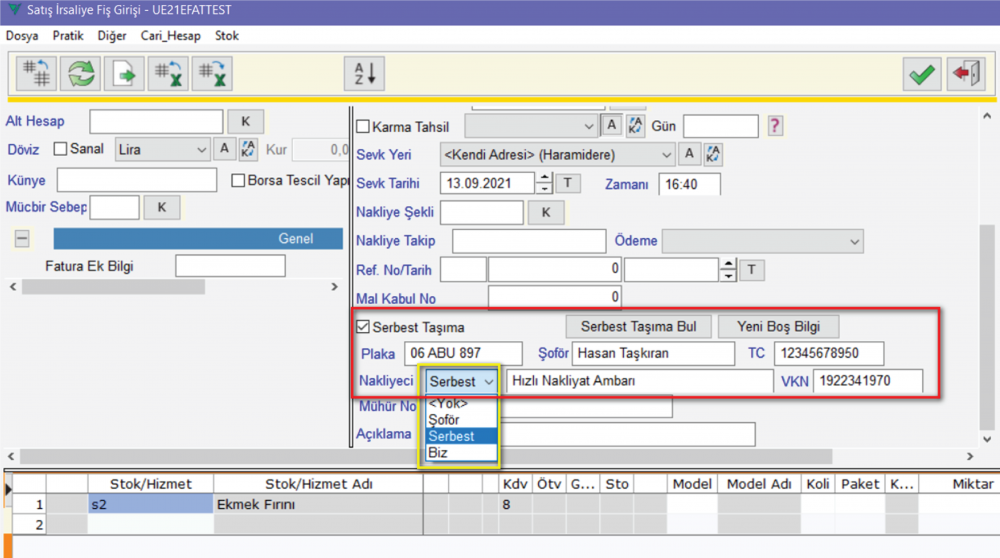Click the Plaka input field
Viewport: 1000px width, 558px height.
[463, 353]
